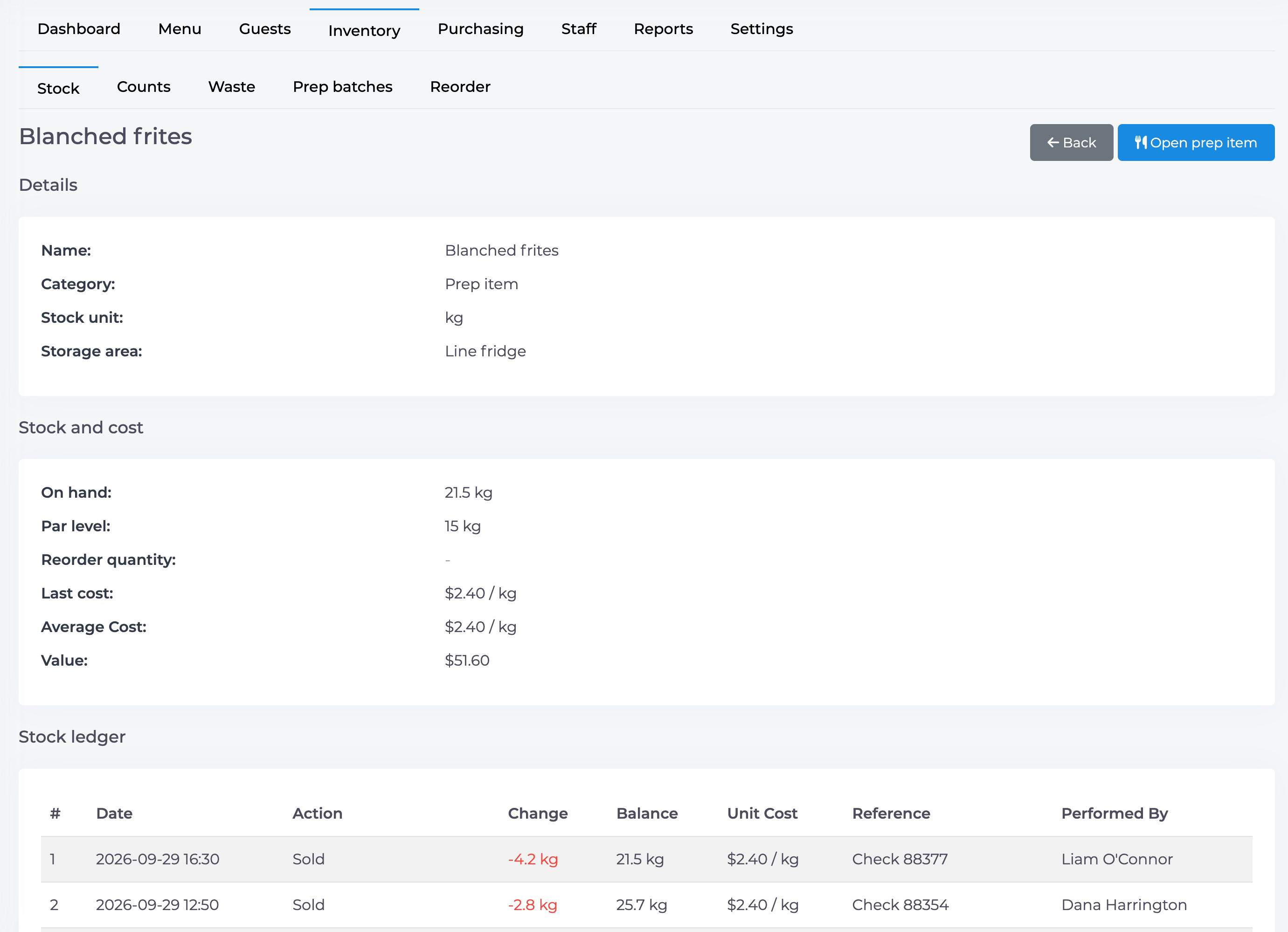Switch to the Waste sub-tab

pos(232,87)
